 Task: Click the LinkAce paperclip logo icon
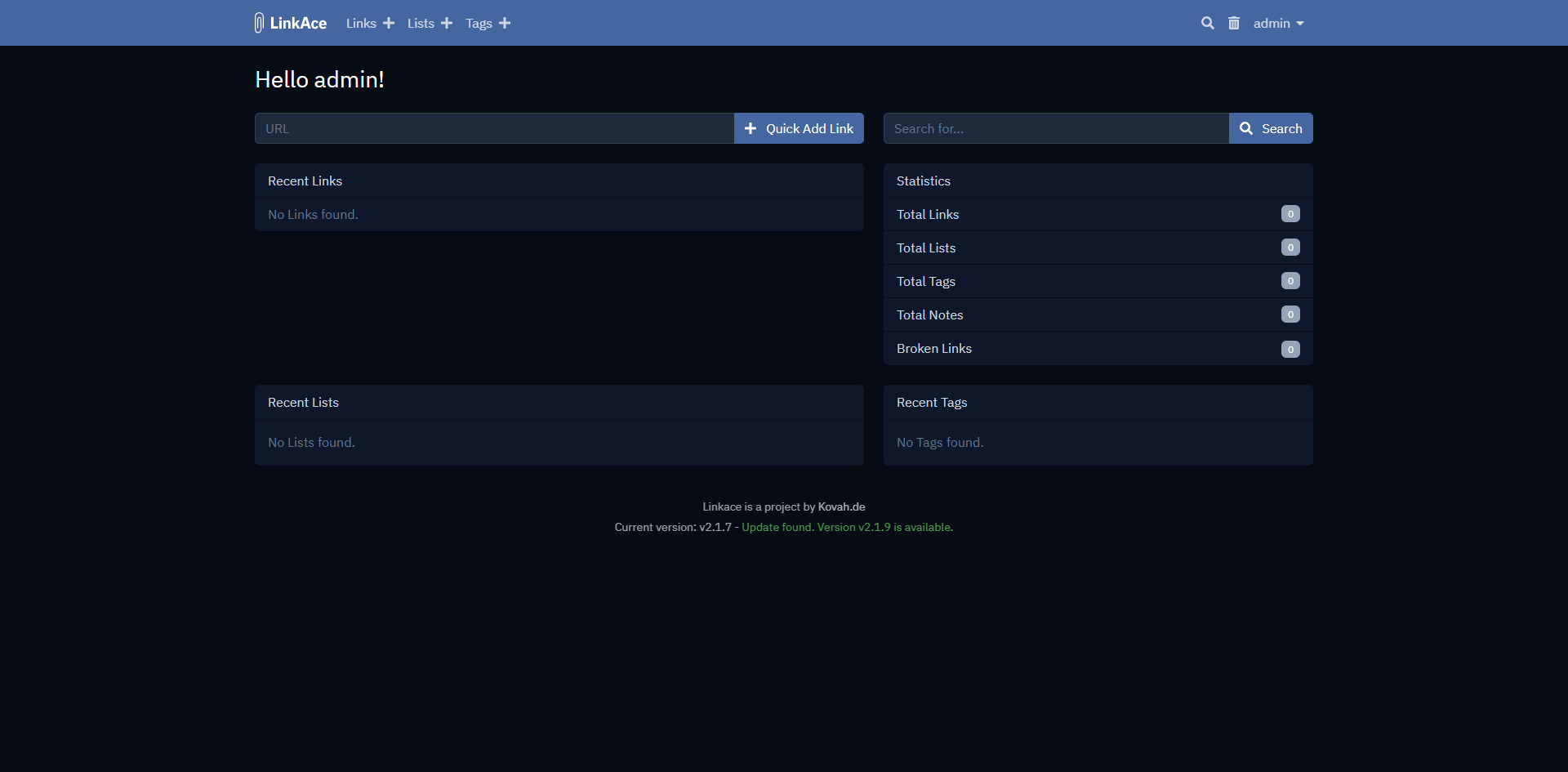(x=259, y=23)
